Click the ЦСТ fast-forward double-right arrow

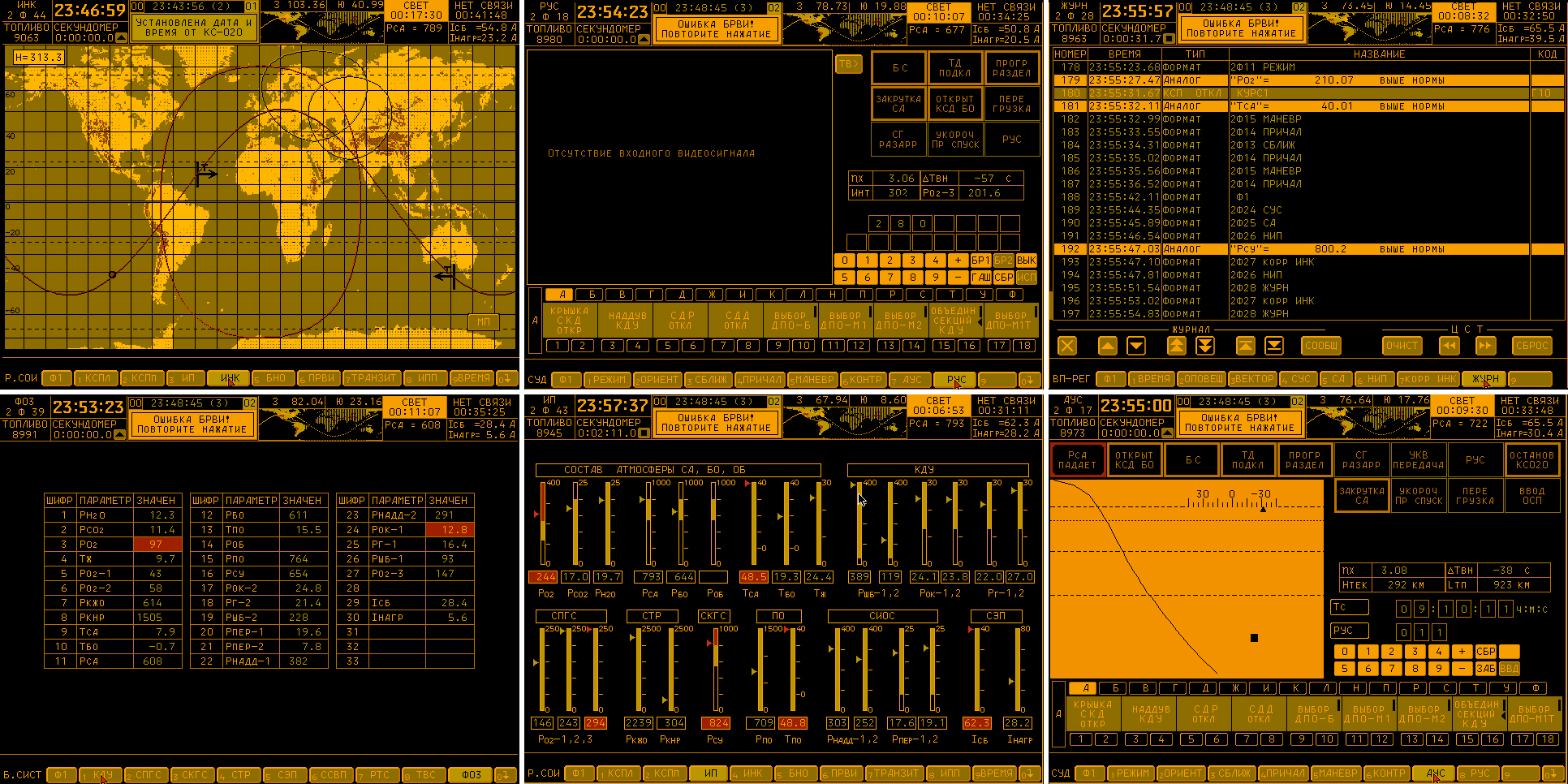1484,346
